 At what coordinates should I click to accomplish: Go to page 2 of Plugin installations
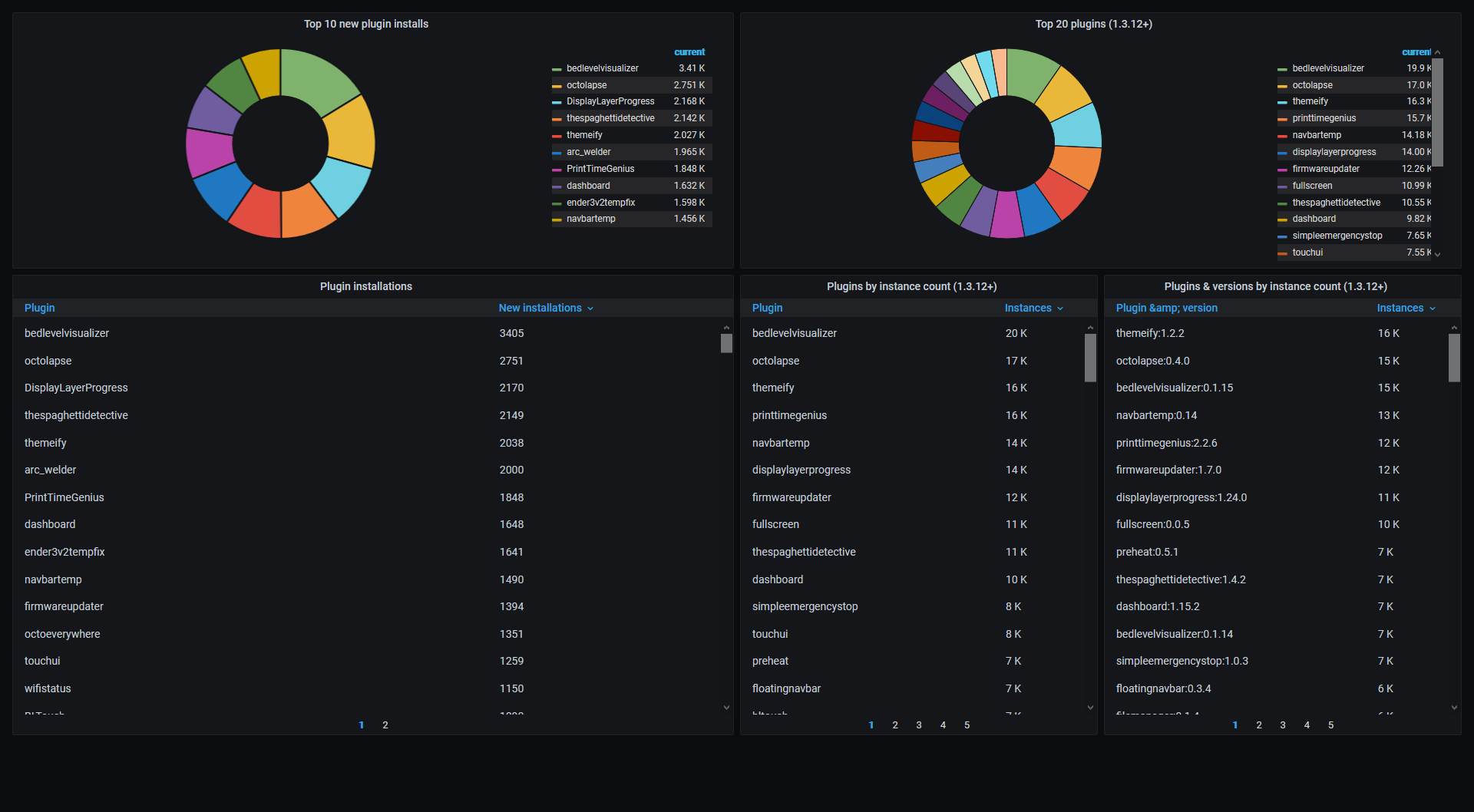385,725
